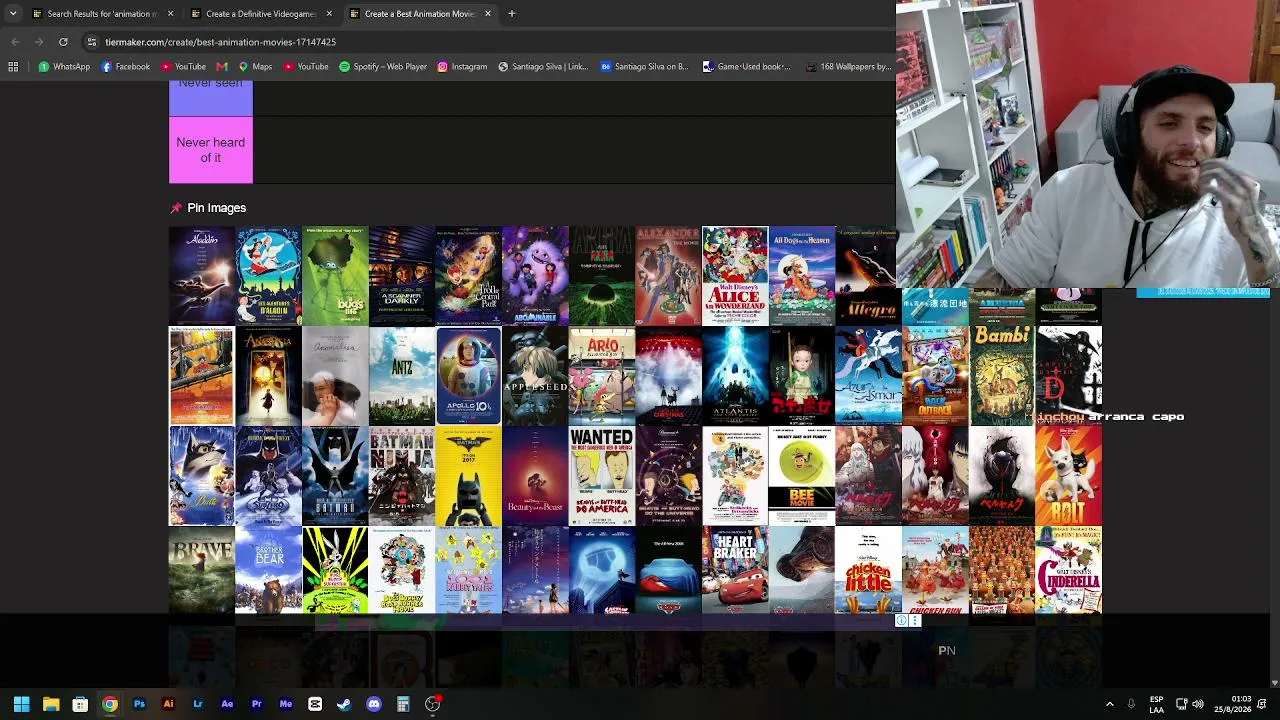Select the Antz movie poster
The height and width of the screenshot is (720, 1280).
402,376
